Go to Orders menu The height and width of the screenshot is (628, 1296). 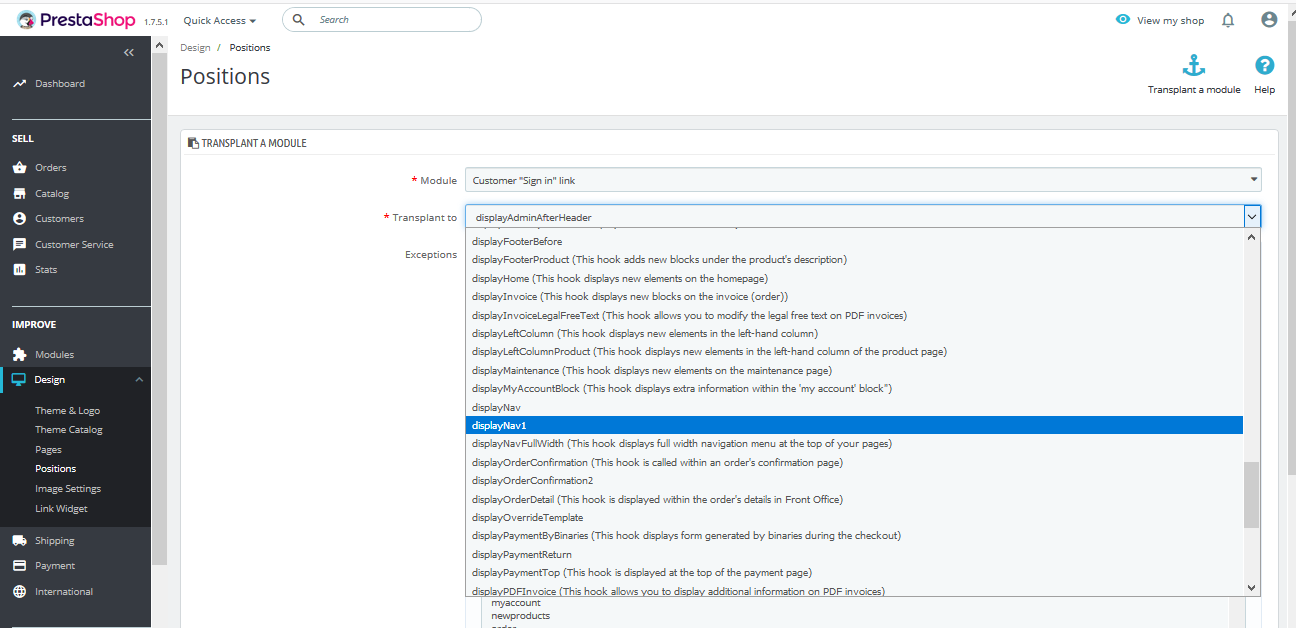click(51, 168)
